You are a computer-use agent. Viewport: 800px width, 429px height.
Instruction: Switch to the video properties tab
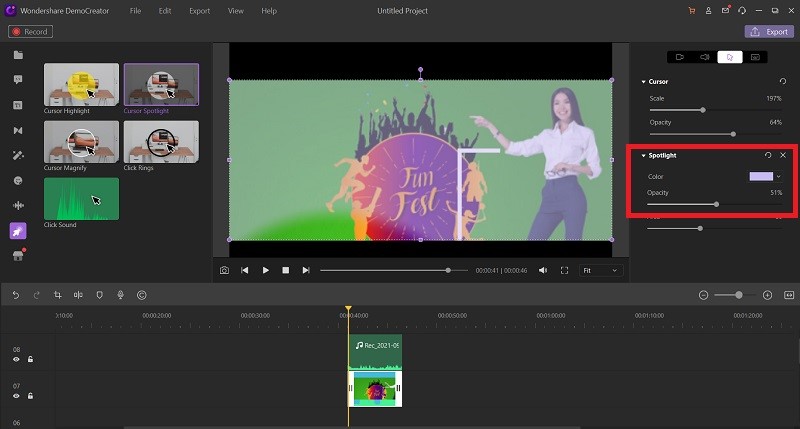tap(680, 57)
